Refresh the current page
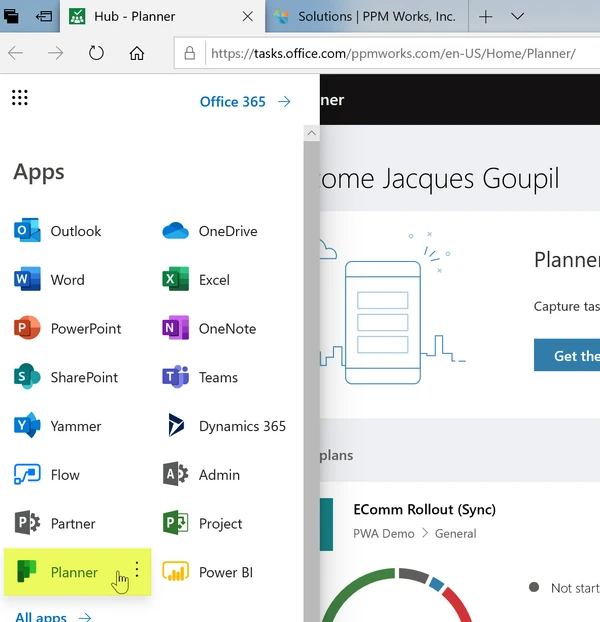The height and width of the screenshot is (622, 600). tap(96, 53)
